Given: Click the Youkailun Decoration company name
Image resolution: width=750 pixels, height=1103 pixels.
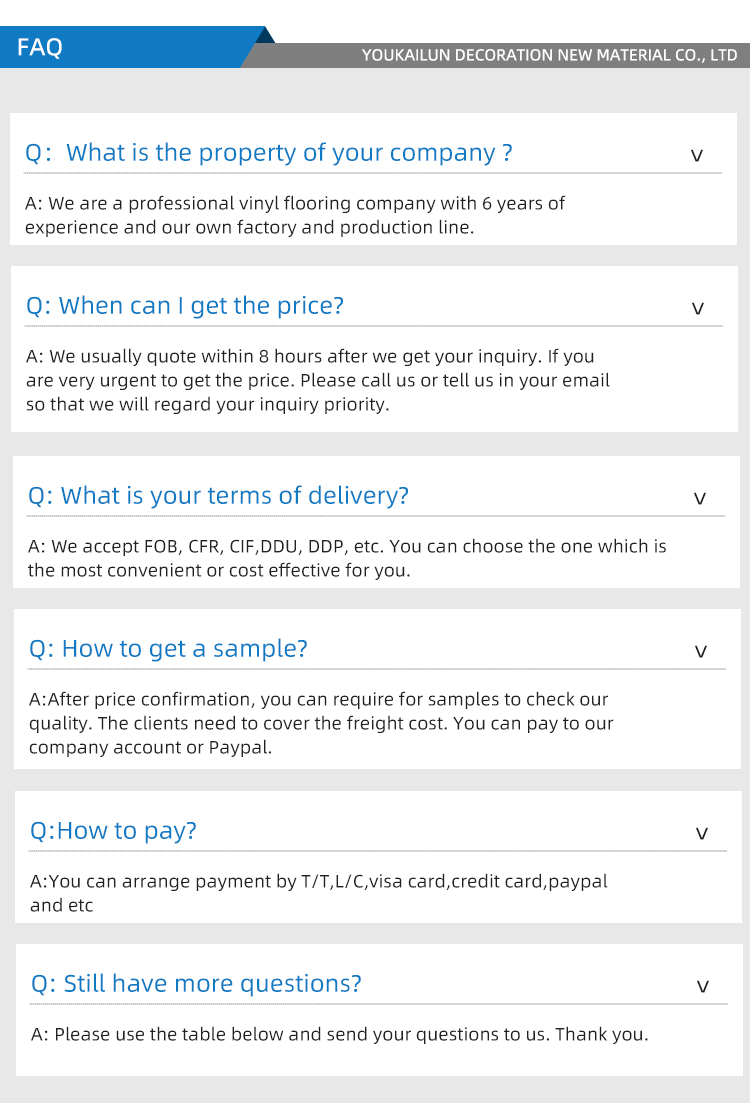Looking at the screenshot, I should click(x=549, y=56).
